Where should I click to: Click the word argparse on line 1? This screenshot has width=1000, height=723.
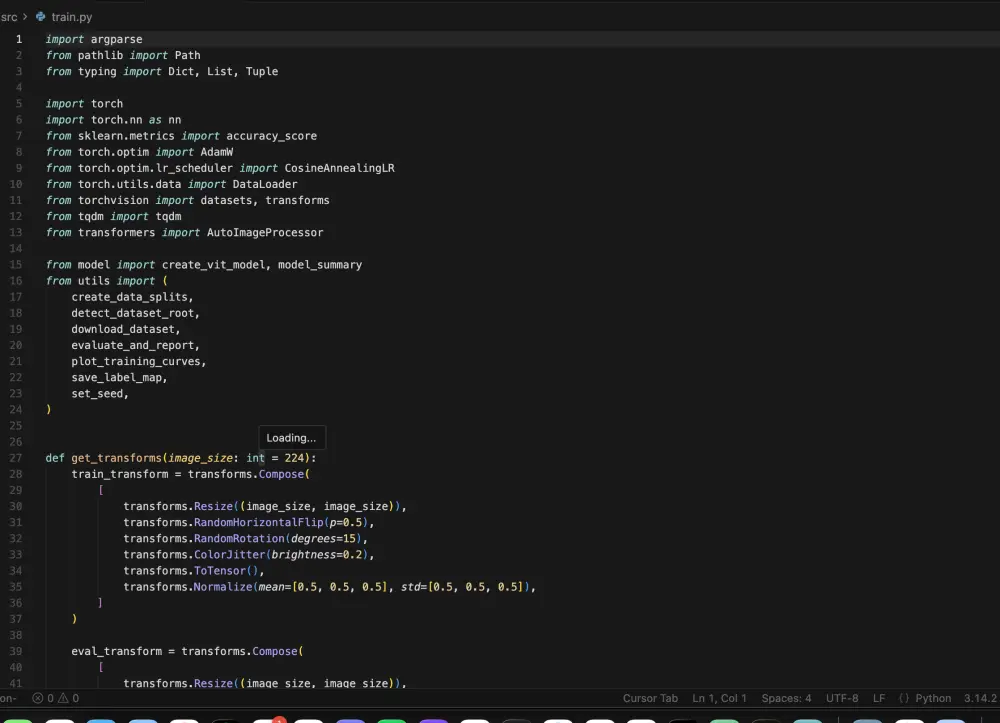[x=117, y=39]
